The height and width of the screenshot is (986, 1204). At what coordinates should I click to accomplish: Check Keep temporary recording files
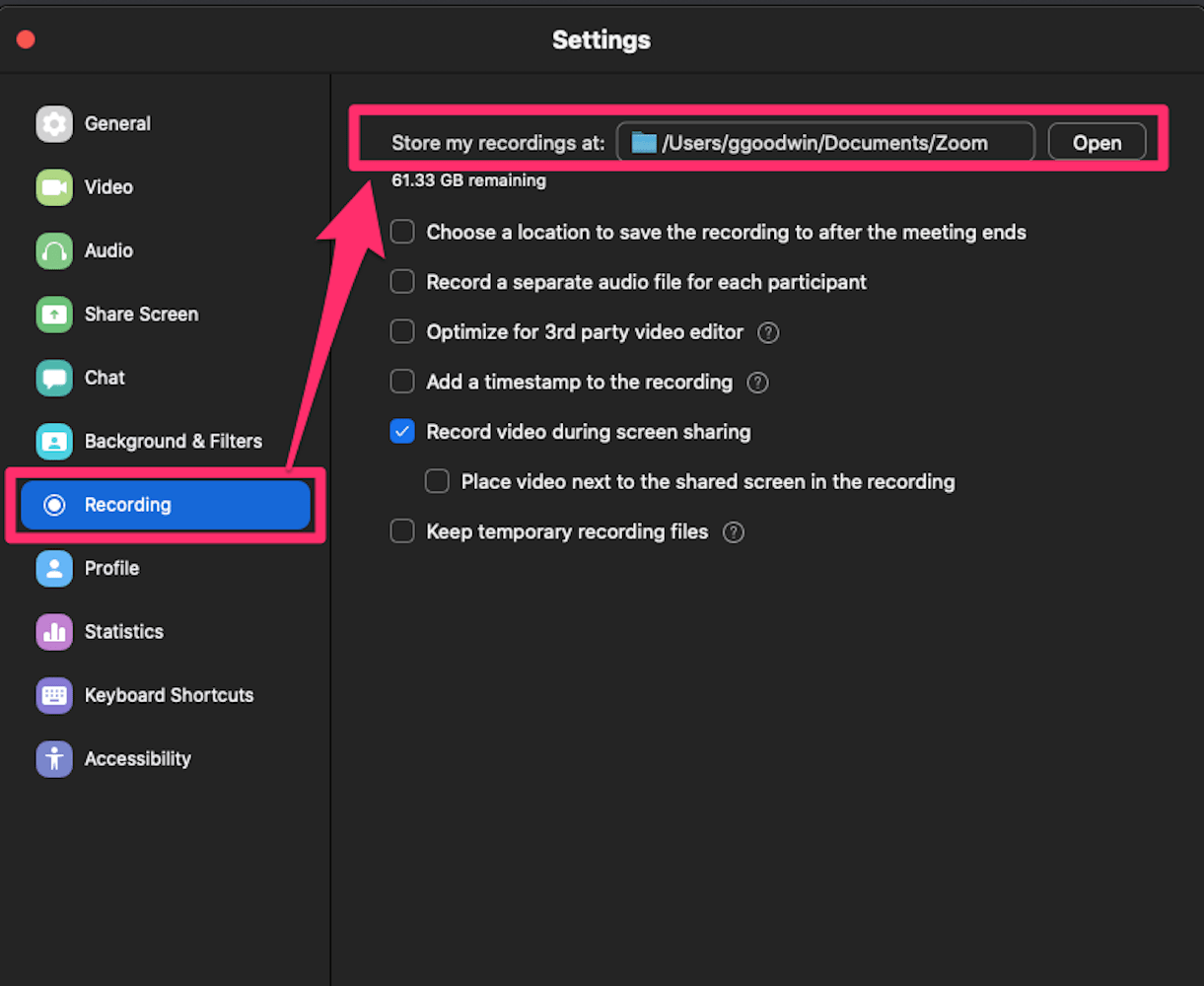[x=402, y=532]
